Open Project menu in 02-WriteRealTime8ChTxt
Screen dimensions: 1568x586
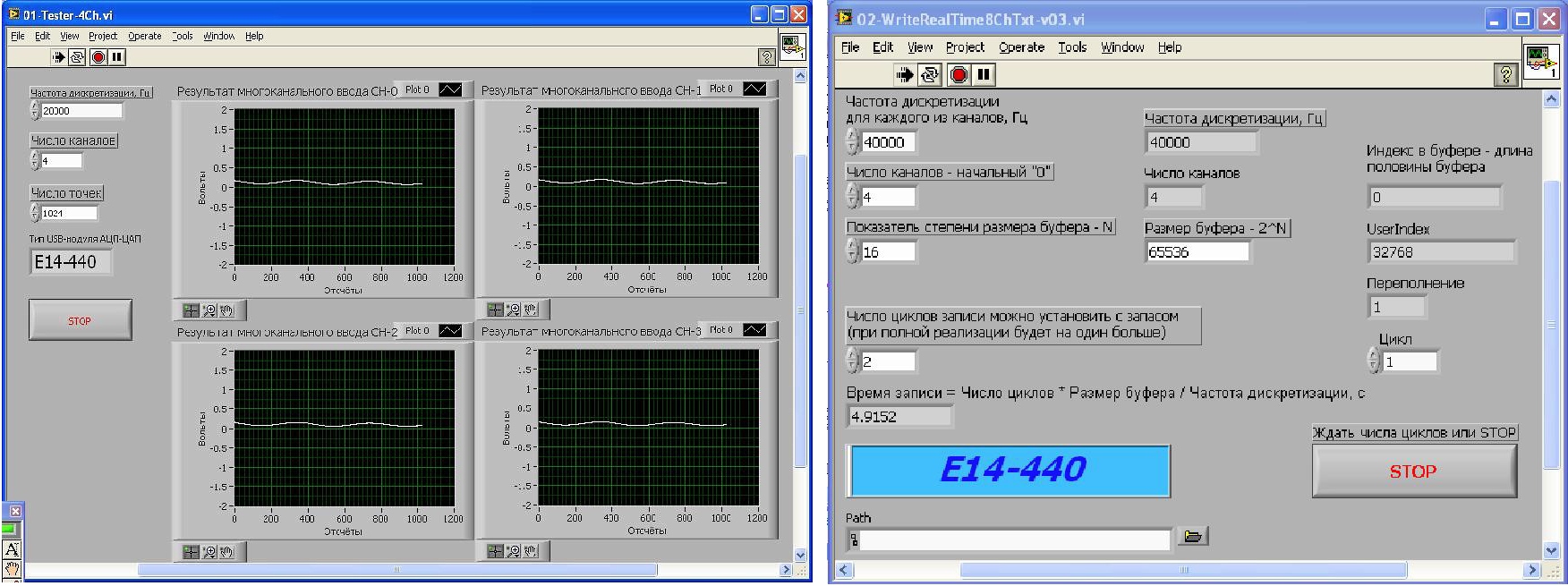[965, 47]
